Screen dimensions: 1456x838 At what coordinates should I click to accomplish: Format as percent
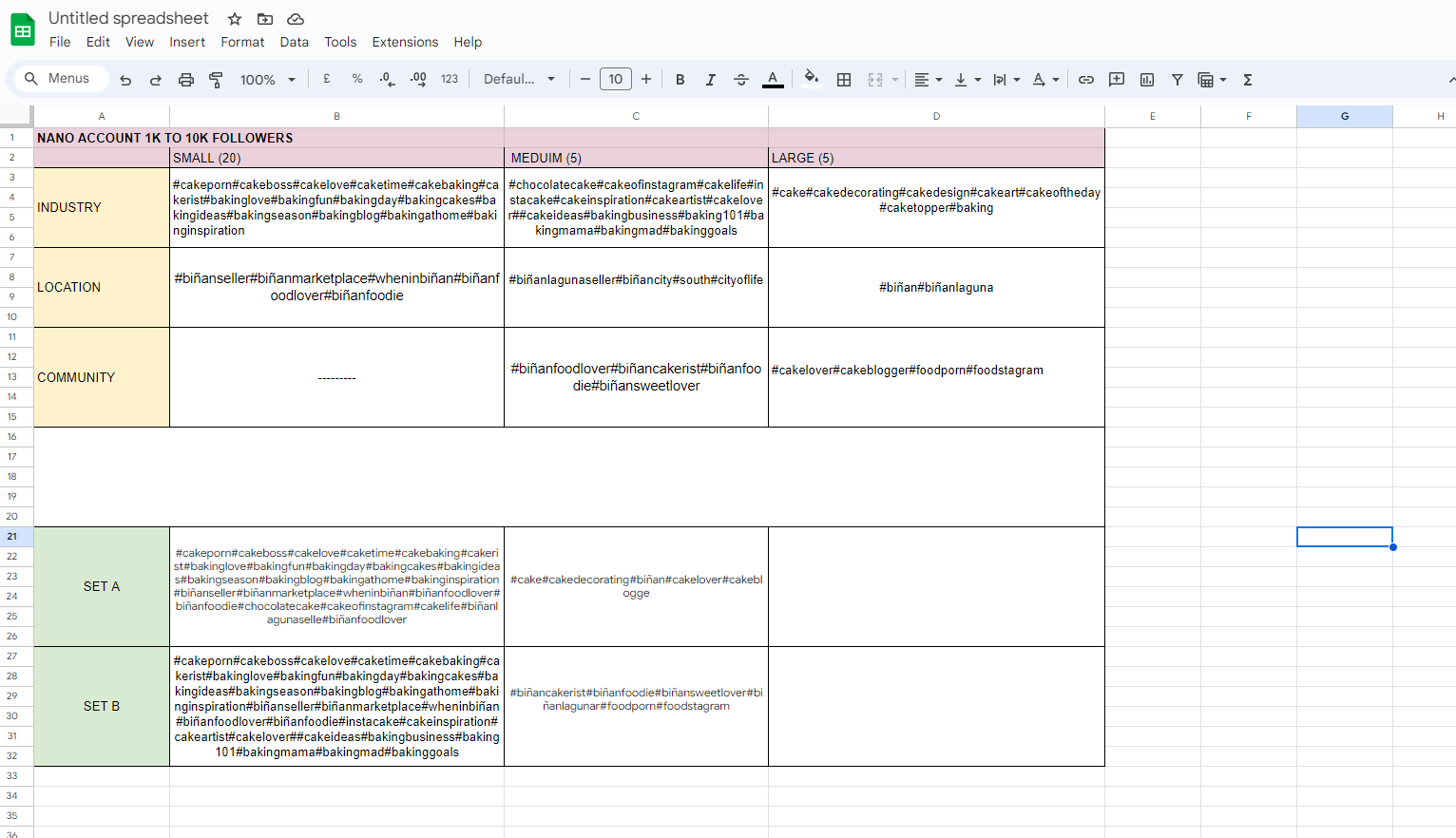click(x=357, y=80)
